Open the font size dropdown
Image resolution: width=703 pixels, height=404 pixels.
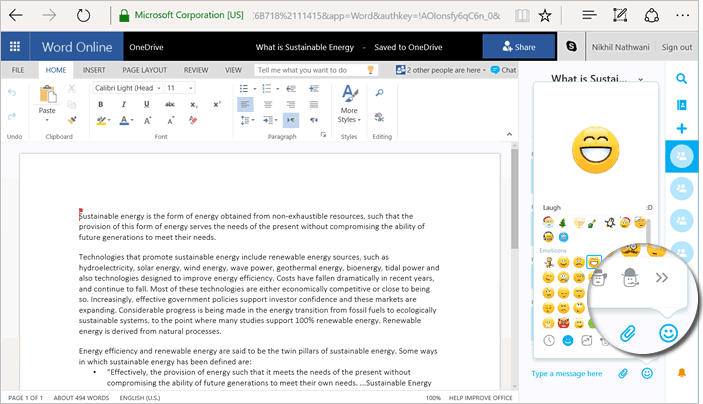point(191,88)
